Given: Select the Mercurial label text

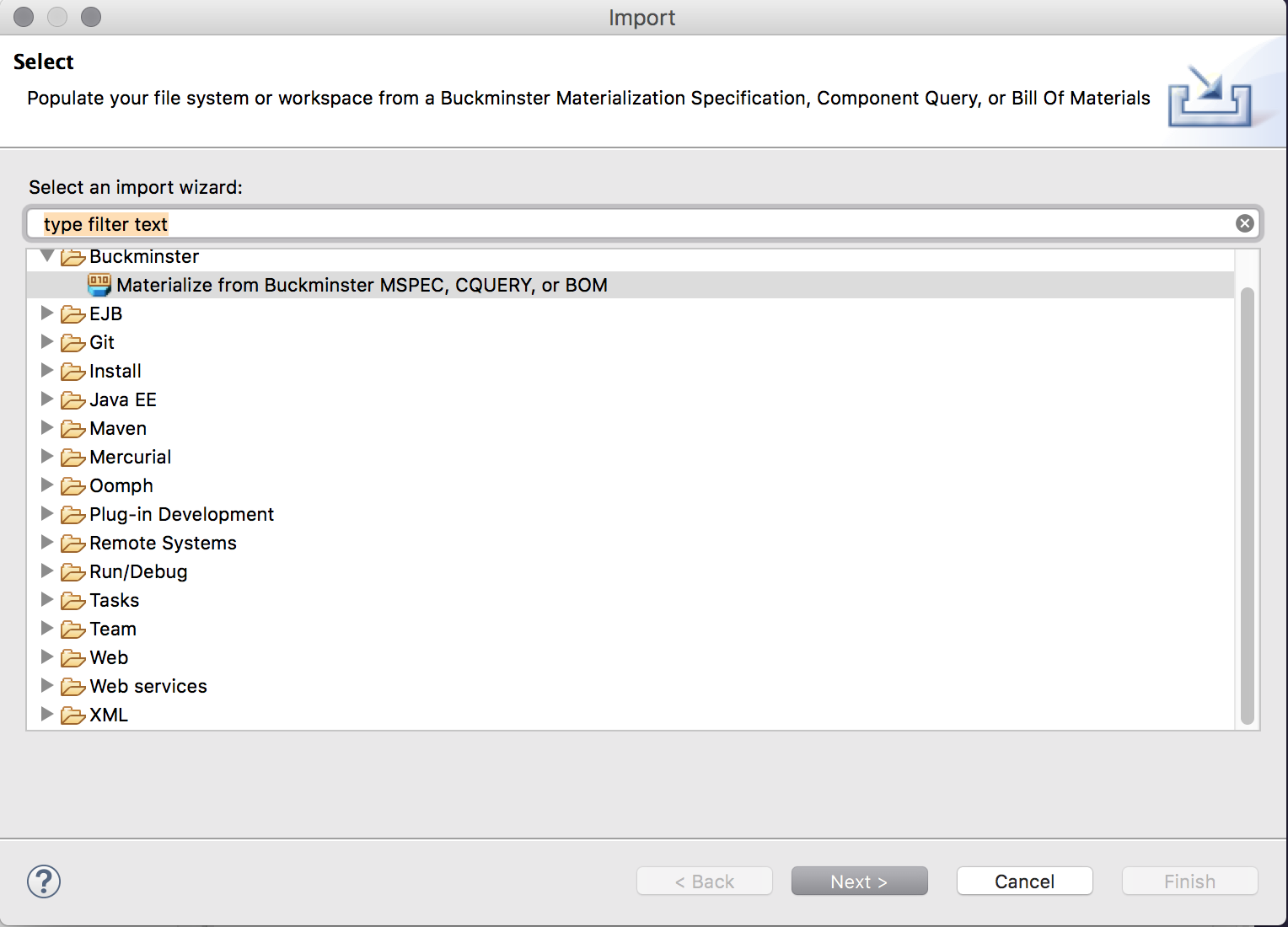Looking at the screenshot, I should click(x=131, y=457).
